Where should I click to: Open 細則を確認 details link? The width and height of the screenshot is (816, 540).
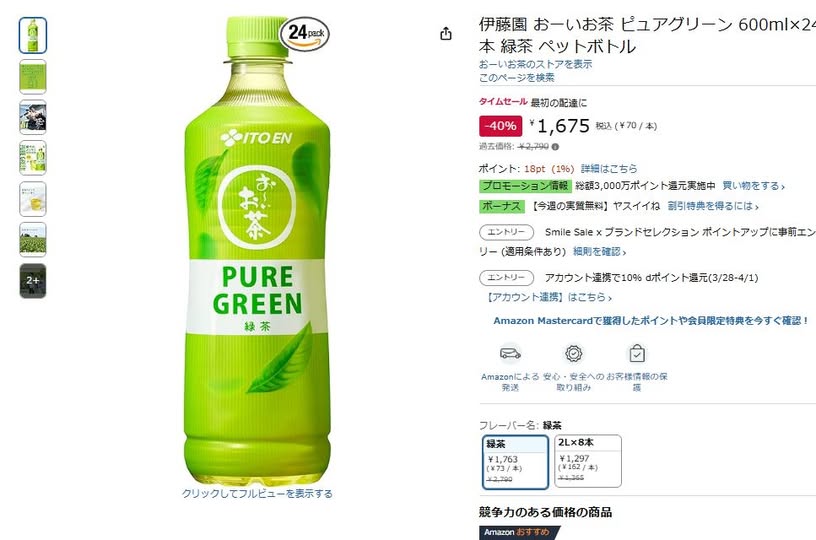click(x=600, y=252)
